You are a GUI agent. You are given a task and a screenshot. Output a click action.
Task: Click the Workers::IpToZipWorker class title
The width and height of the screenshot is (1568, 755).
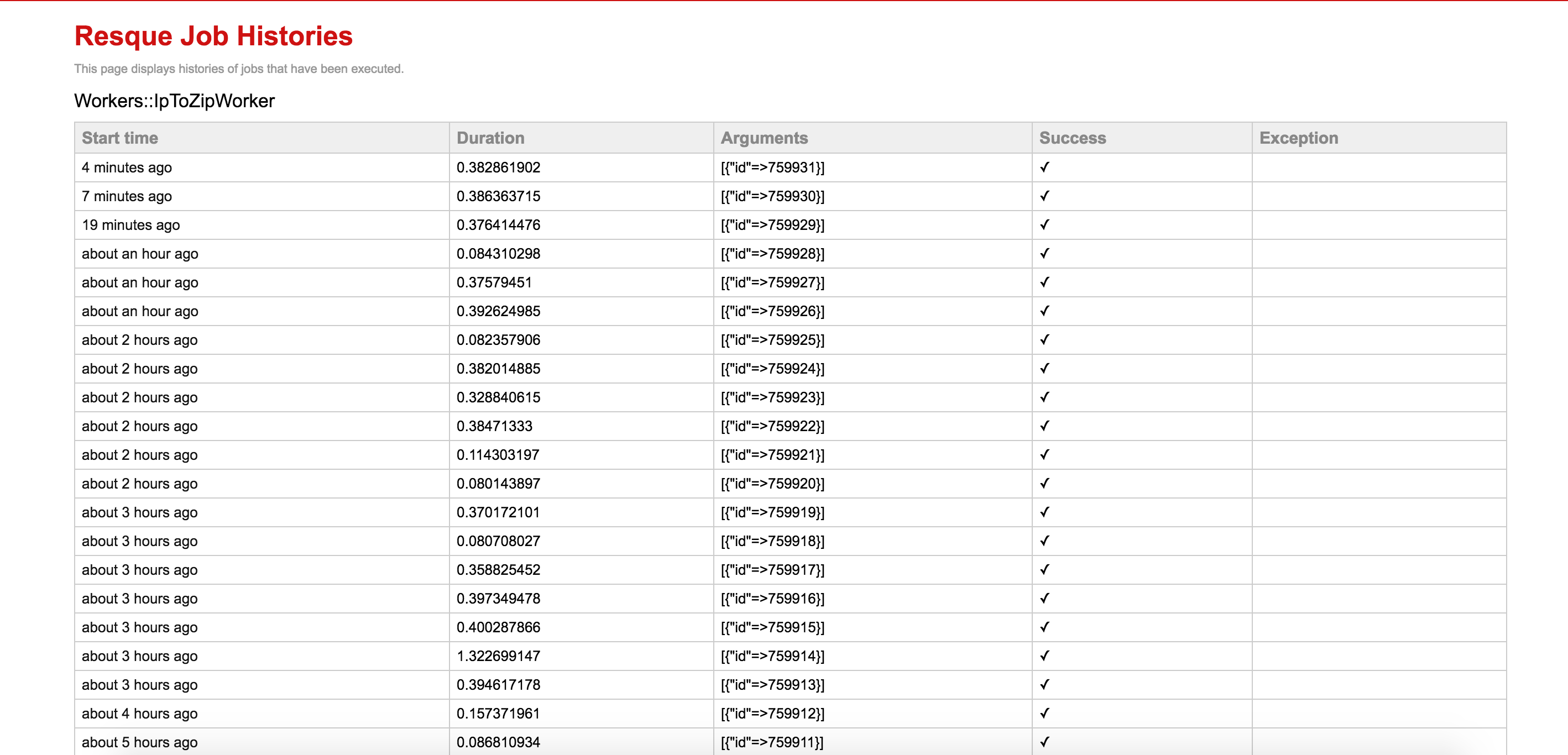[x=174, y=101]
